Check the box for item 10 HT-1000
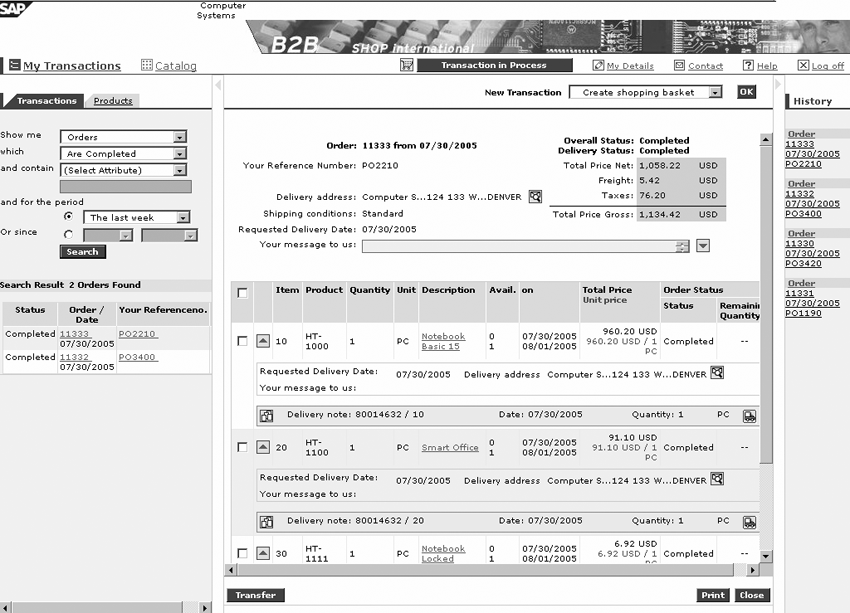 242,341
